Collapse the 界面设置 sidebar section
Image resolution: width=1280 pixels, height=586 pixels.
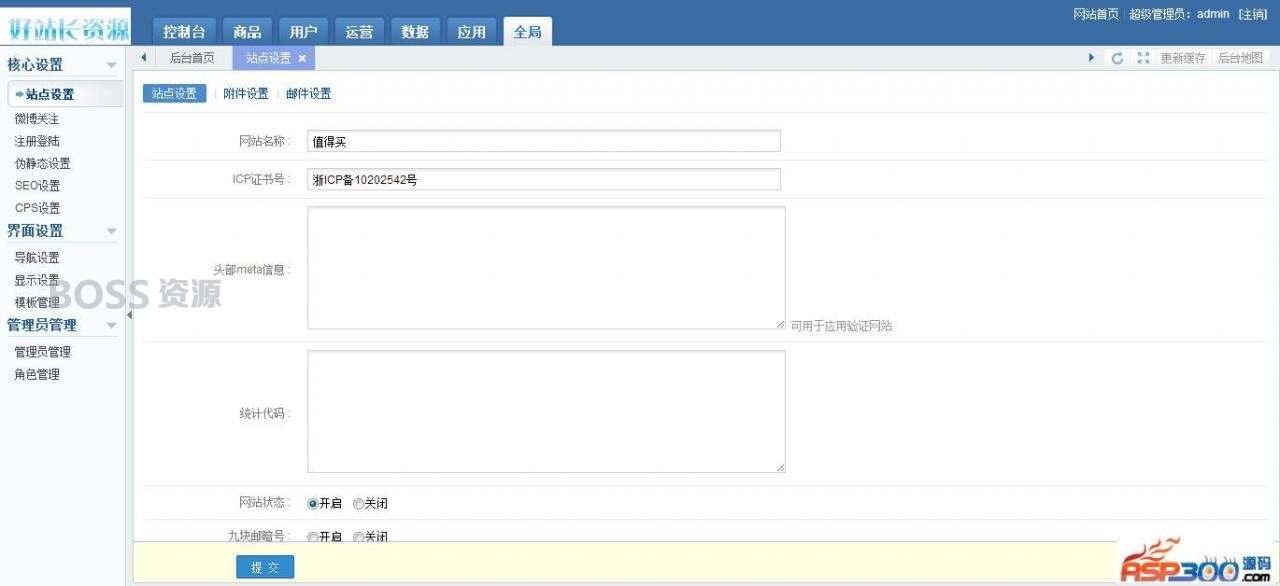111,231
